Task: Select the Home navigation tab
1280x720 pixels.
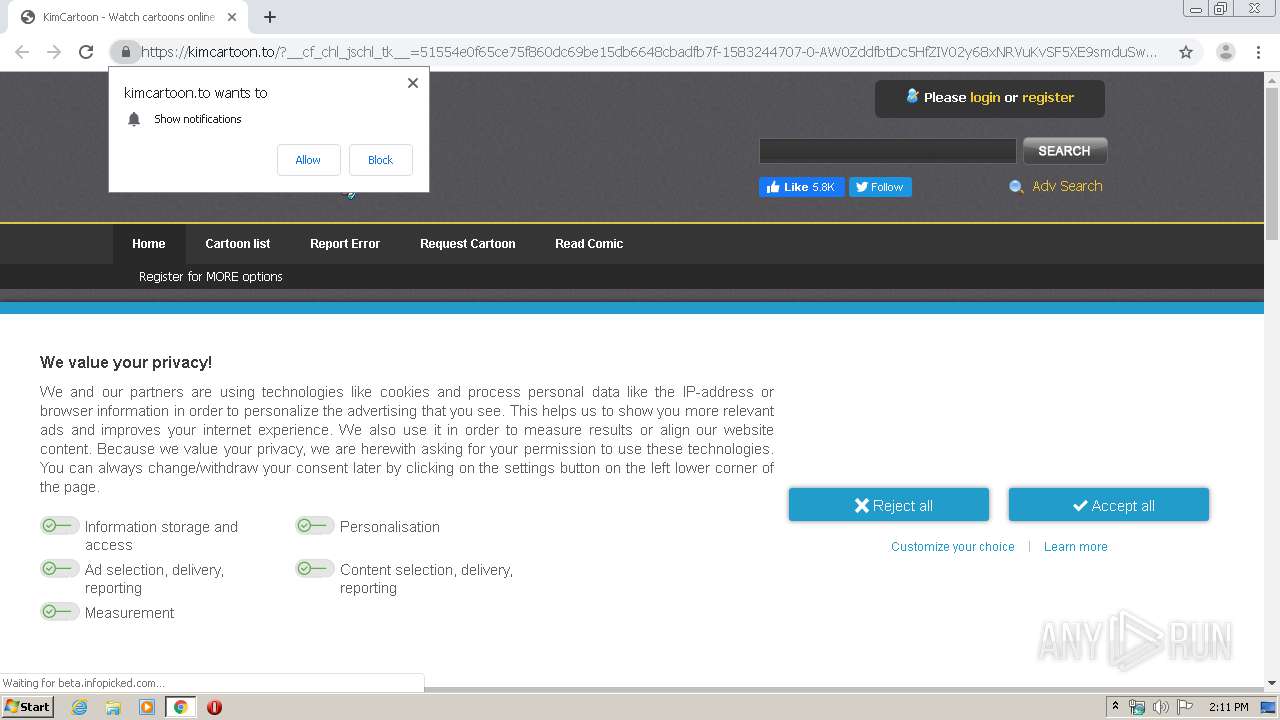Action: click(149, 244)
